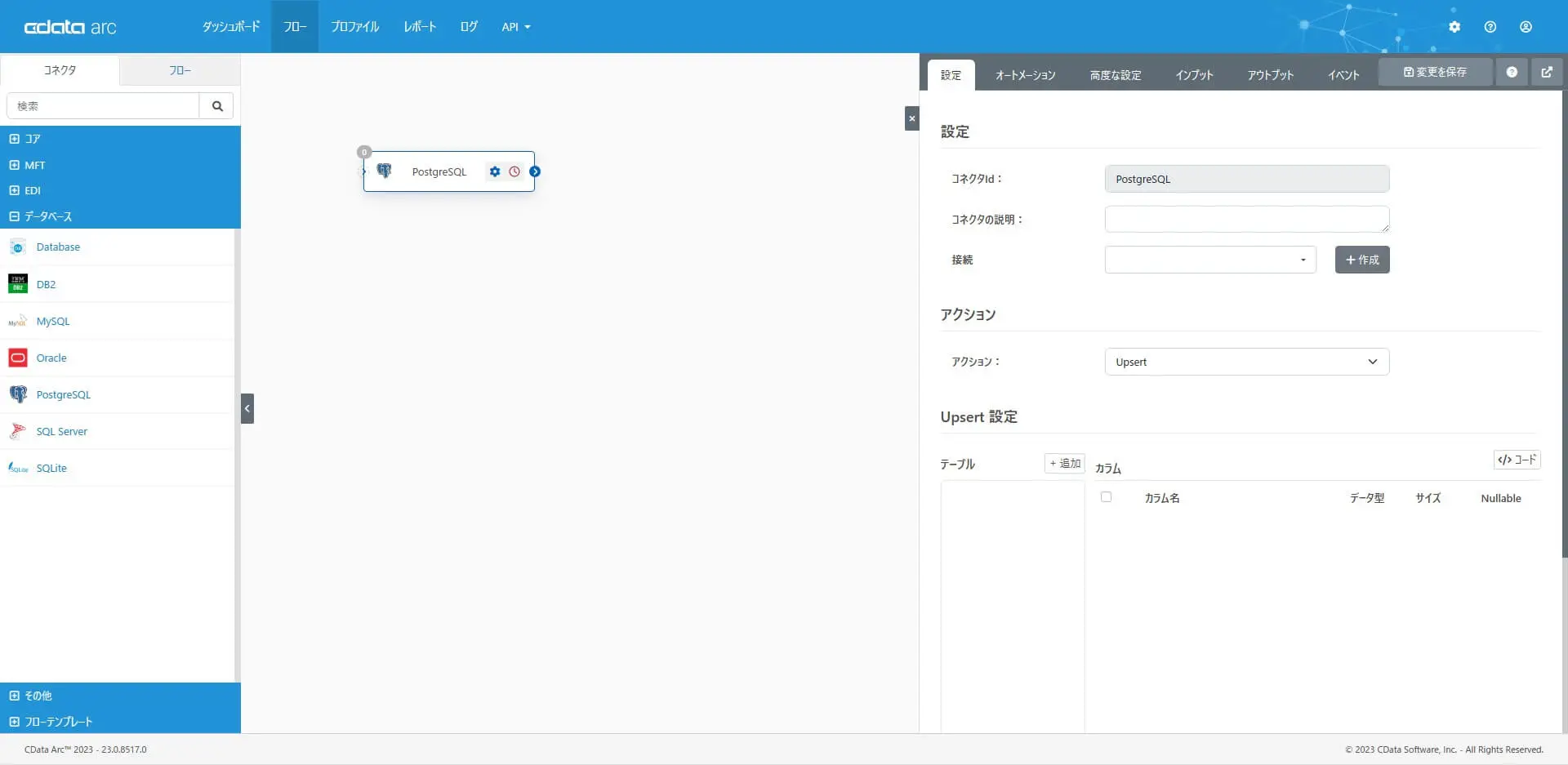Select the 設定 tab in settings panel

[x=951, y=75]
